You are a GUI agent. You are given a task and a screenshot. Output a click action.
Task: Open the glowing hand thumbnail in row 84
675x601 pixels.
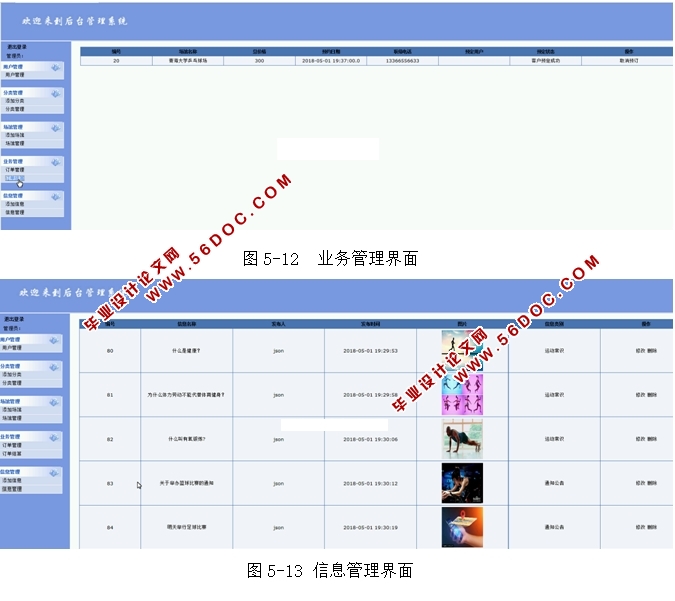pyautogui.click(x=462, y=527)
